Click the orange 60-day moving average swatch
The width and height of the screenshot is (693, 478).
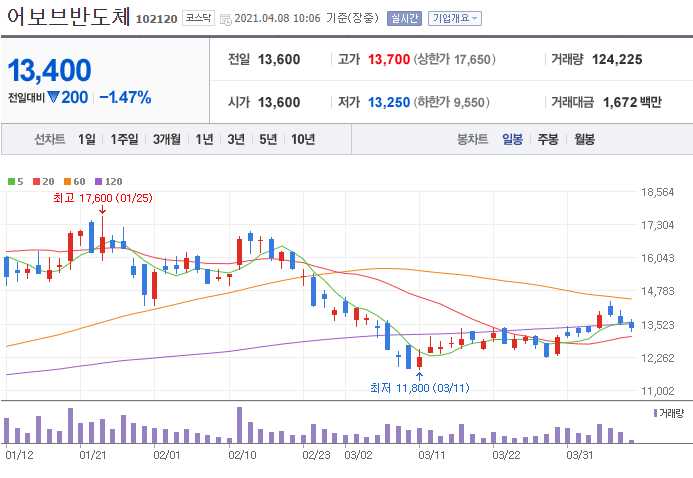[68, 182]
